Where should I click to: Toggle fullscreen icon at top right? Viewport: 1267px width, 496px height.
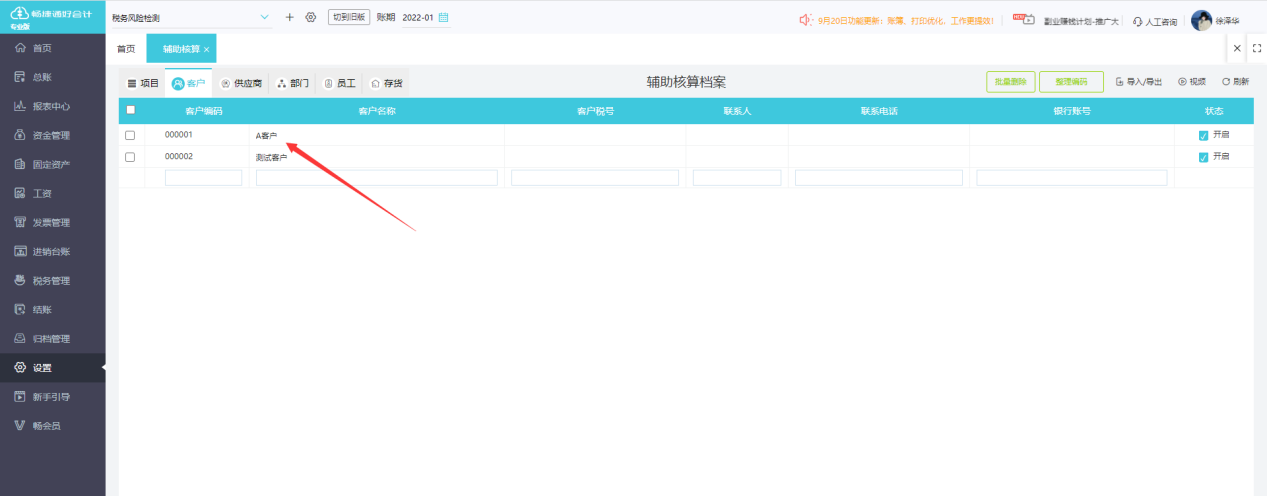click(1257, 48)
